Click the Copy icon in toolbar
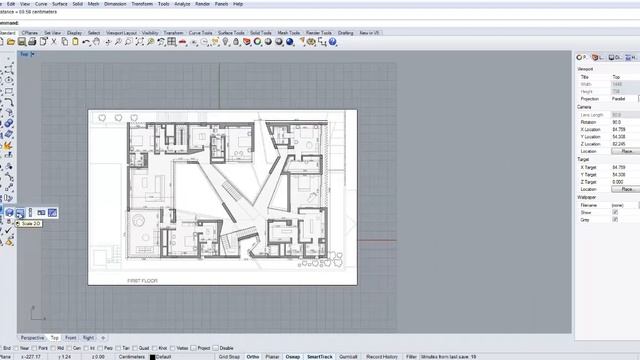640x360 pixels. coord(64,42)
